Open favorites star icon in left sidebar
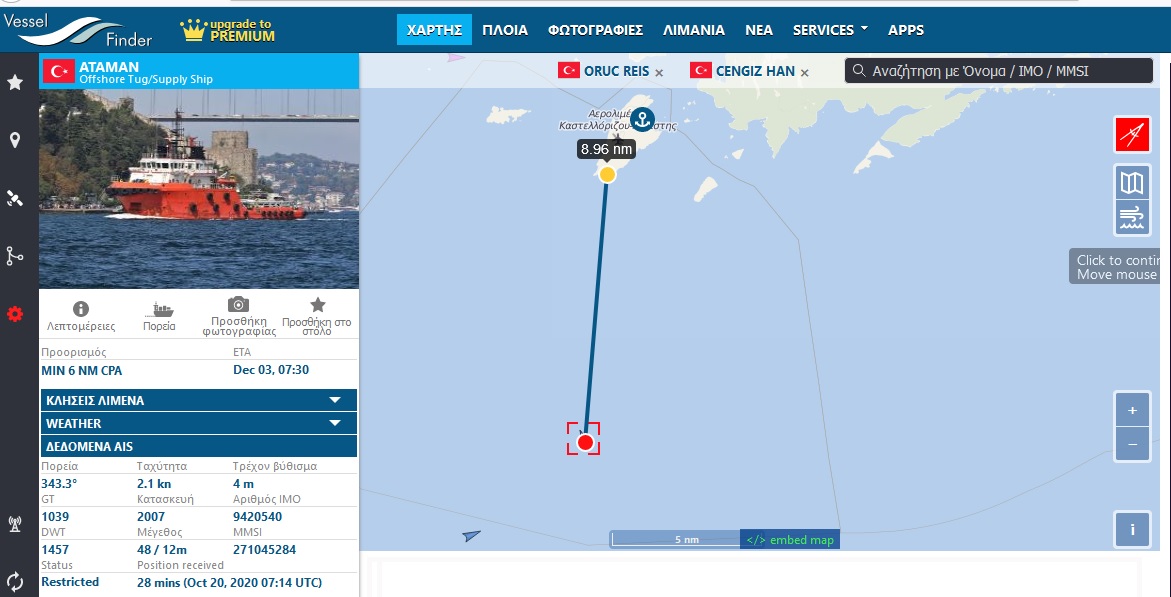Viewport: 1171px width, 597px height. coord(15,82)
